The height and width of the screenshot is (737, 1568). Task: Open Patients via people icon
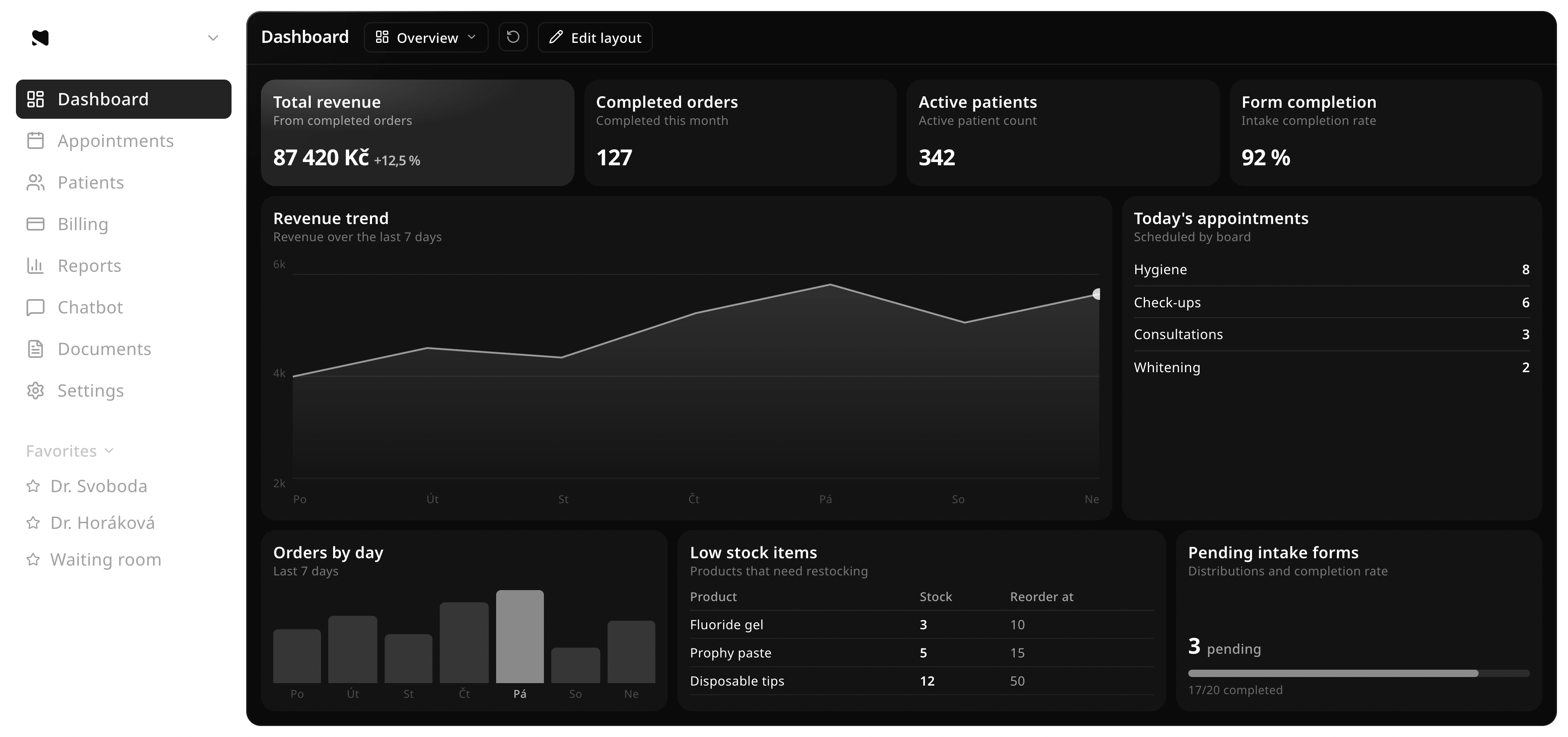pyautogui.click(x=35, y=182)
